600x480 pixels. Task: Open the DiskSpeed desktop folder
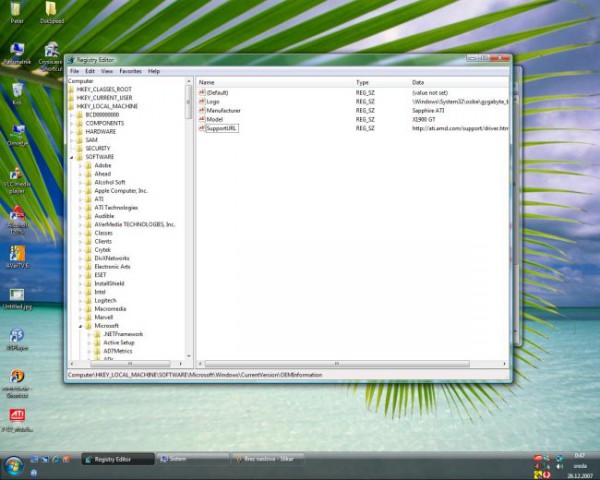coord(52,12)
